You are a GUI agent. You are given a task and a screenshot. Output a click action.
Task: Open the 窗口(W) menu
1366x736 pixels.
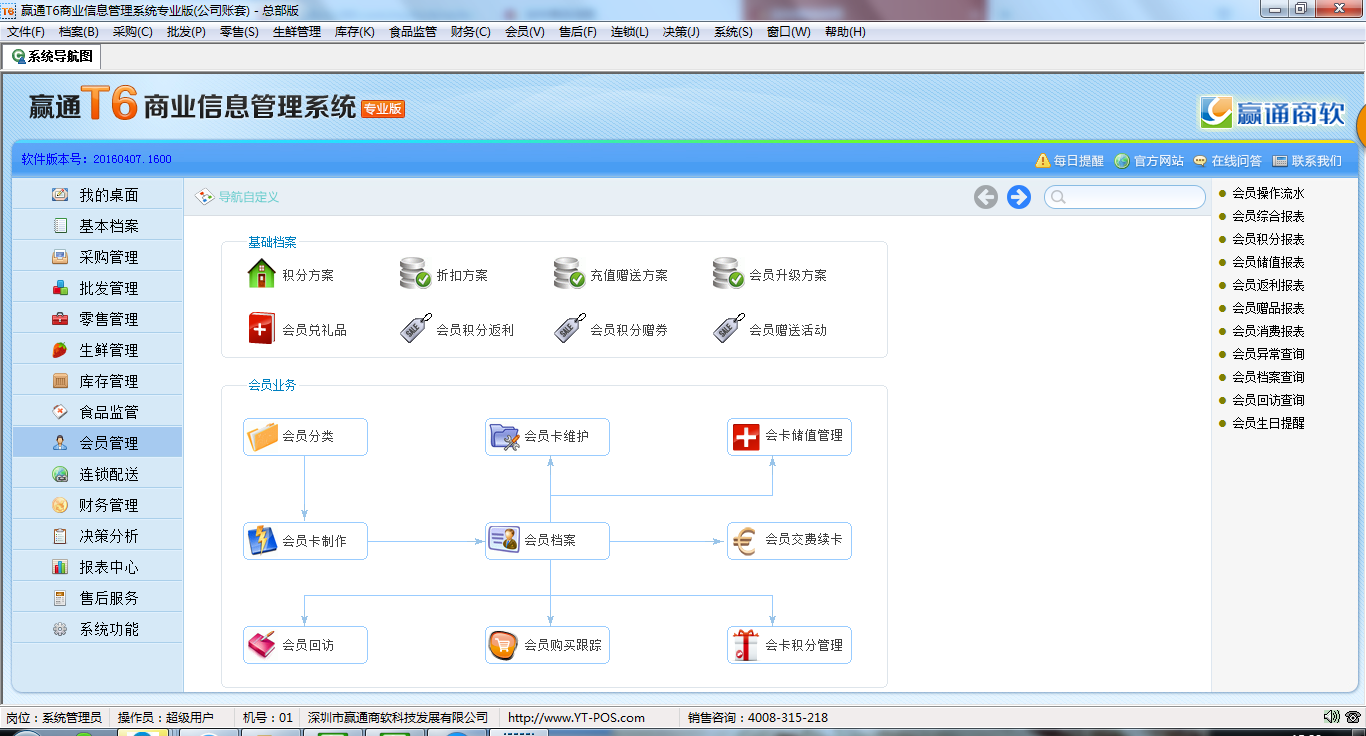click(x=789, y=32)
